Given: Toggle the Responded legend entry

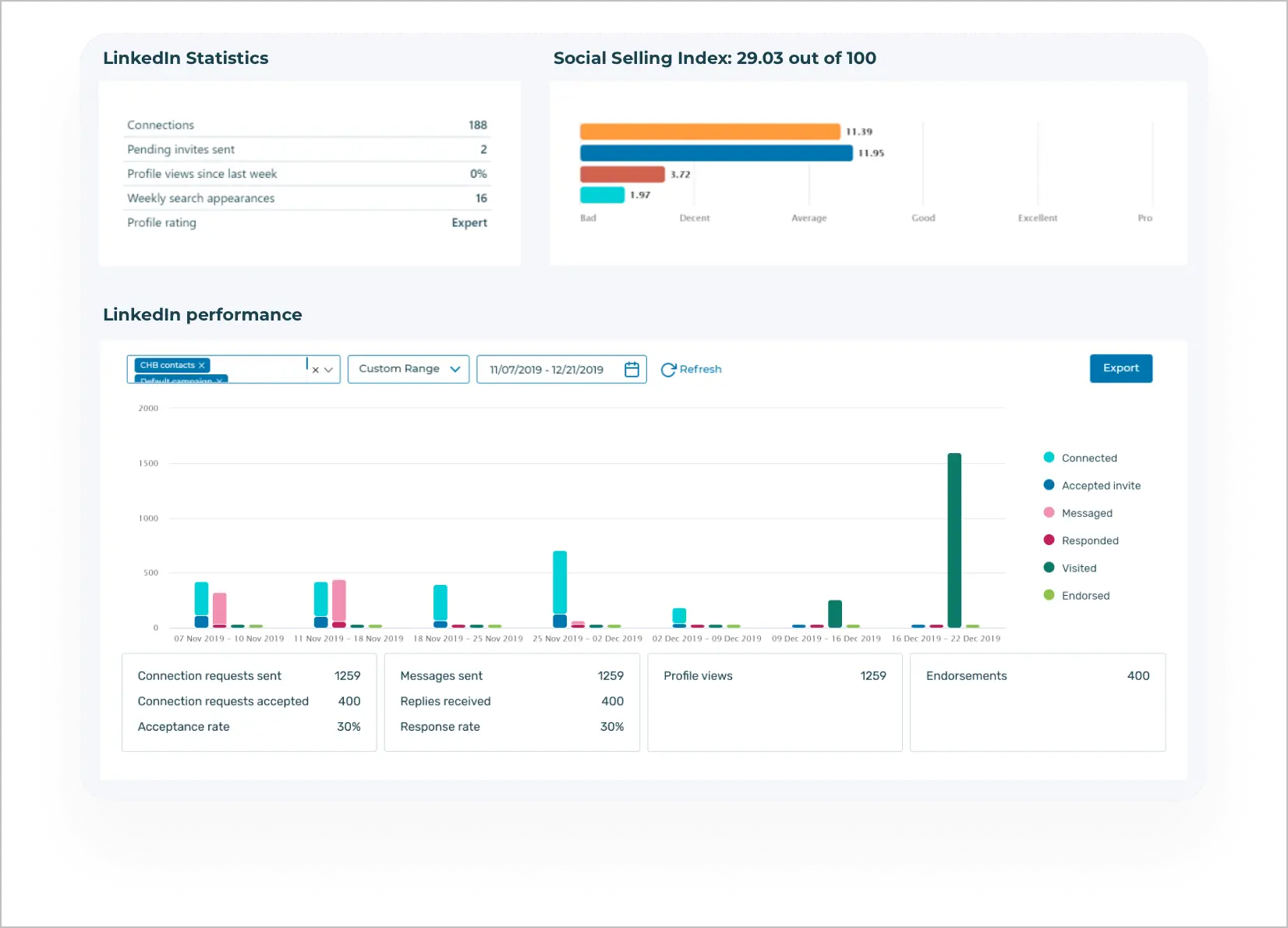Looking at the screenshot, I should (1081, 540).
